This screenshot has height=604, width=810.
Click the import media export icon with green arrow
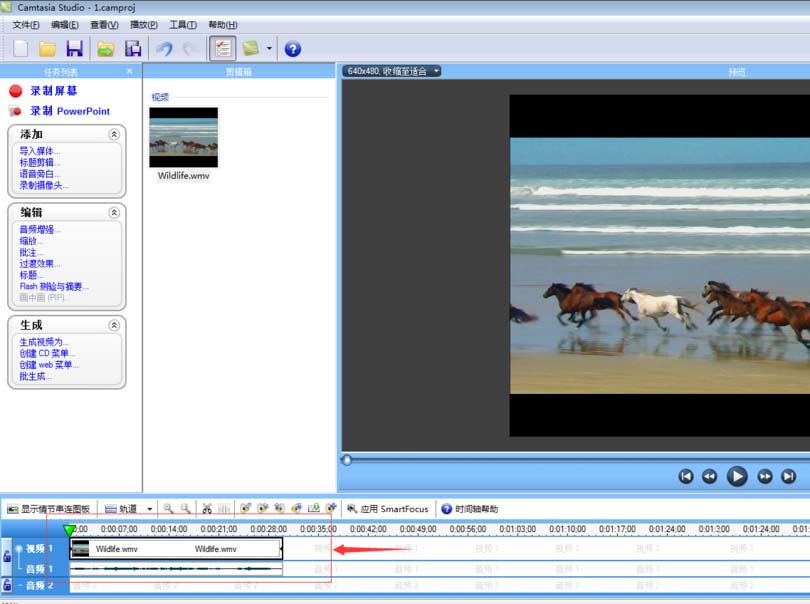(x=104, y=47)
